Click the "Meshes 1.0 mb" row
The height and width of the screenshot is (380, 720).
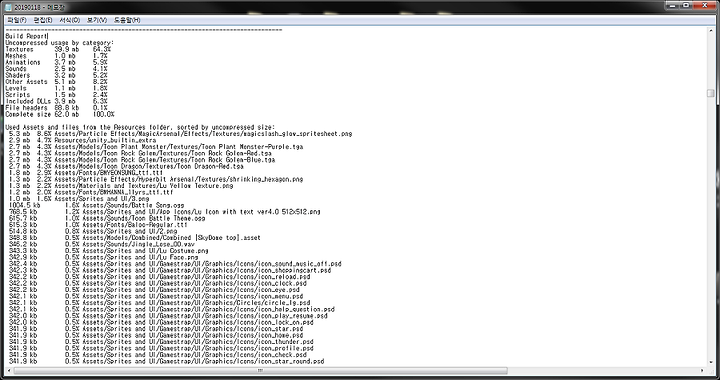(56, 56)
